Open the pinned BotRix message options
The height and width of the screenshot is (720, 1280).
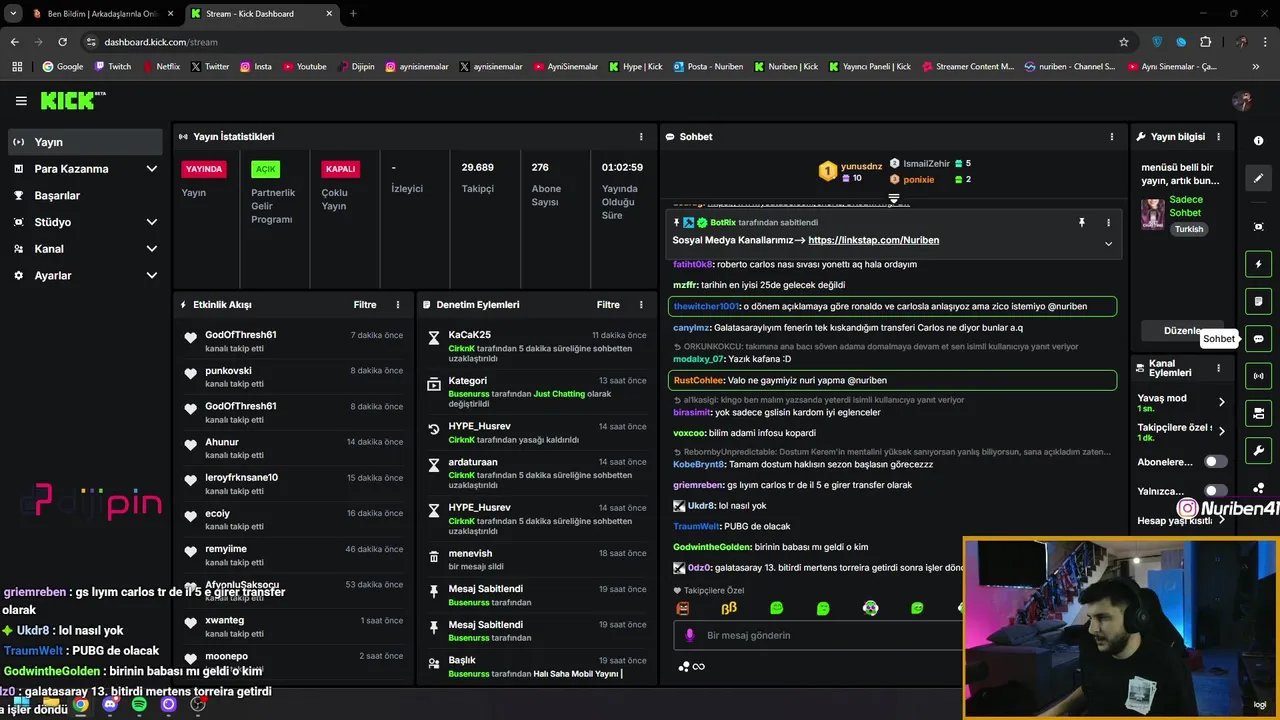click(1108, 223)
